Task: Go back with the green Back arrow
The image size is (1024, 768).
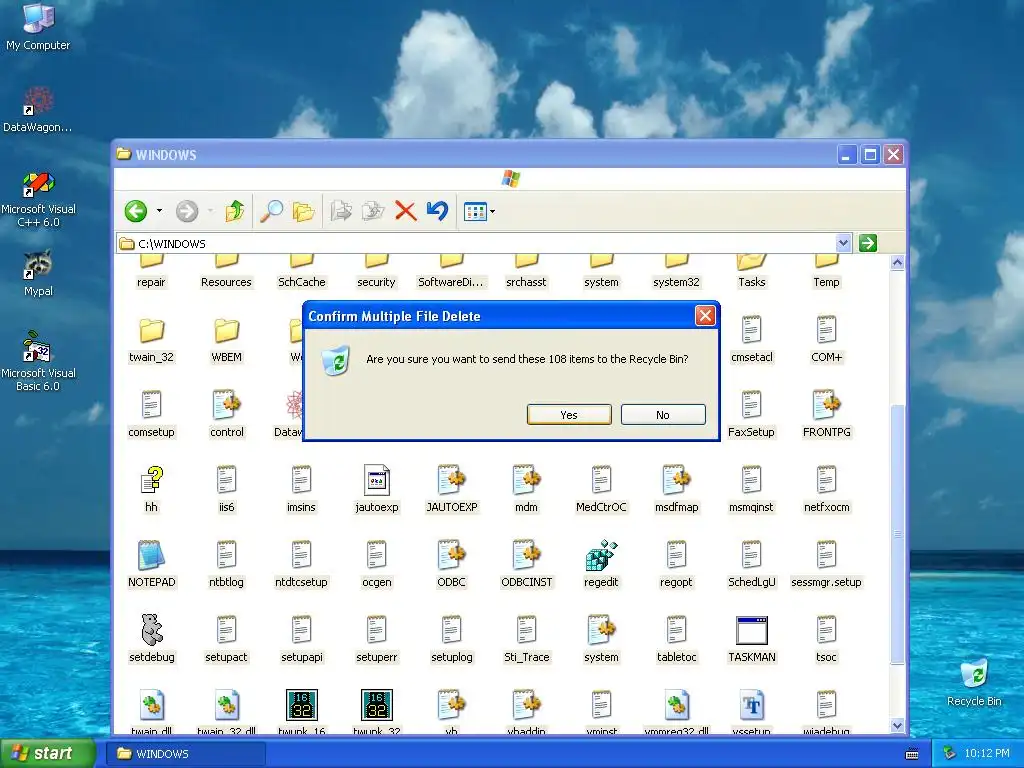Action: coord(136,211)
